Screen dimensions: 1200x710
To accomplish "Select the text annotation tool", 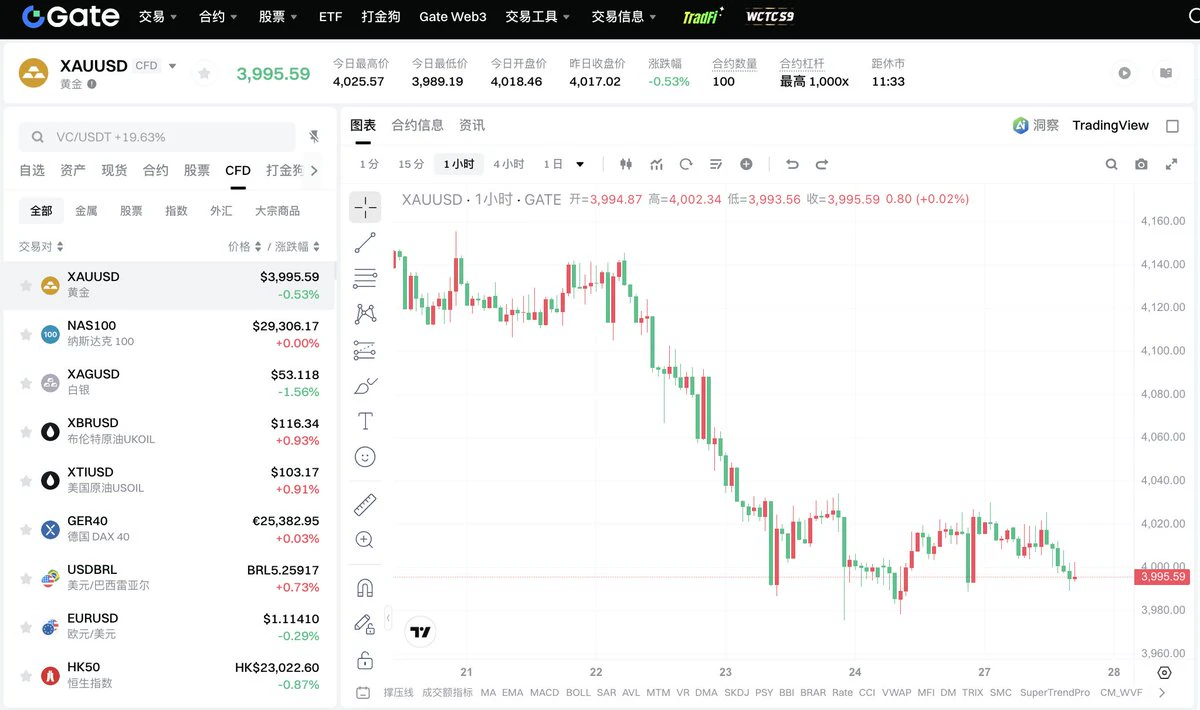I will [x=365, y=421].
